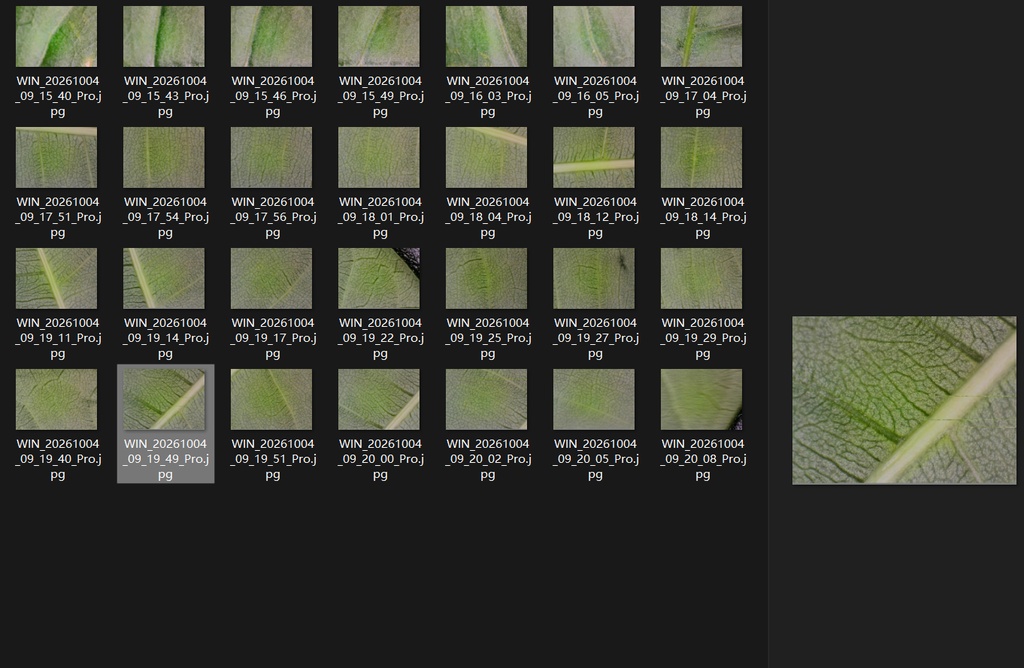
Task: Select thumbnail WIN_20261004_09_15_43_Pro.jpg
Action: coord(164,37)
